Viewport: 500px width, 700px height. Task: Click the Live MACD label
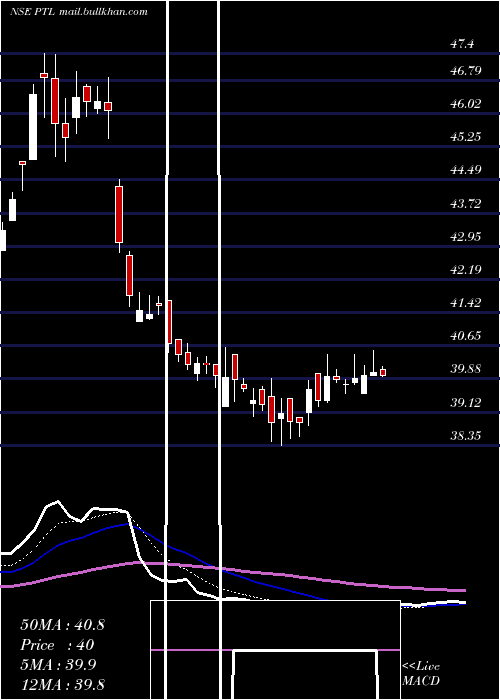(x=421, y=673)
